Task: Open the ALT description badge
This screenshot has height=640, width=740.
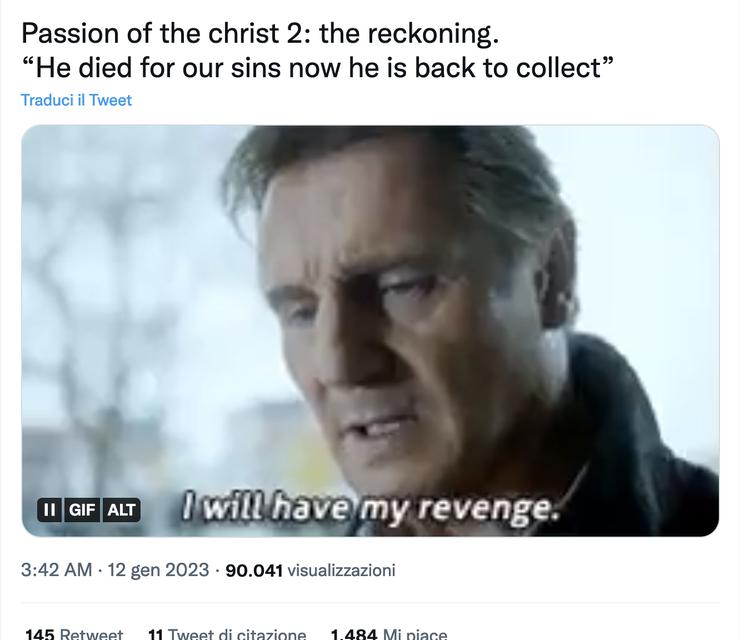Action: pos(121,509)
